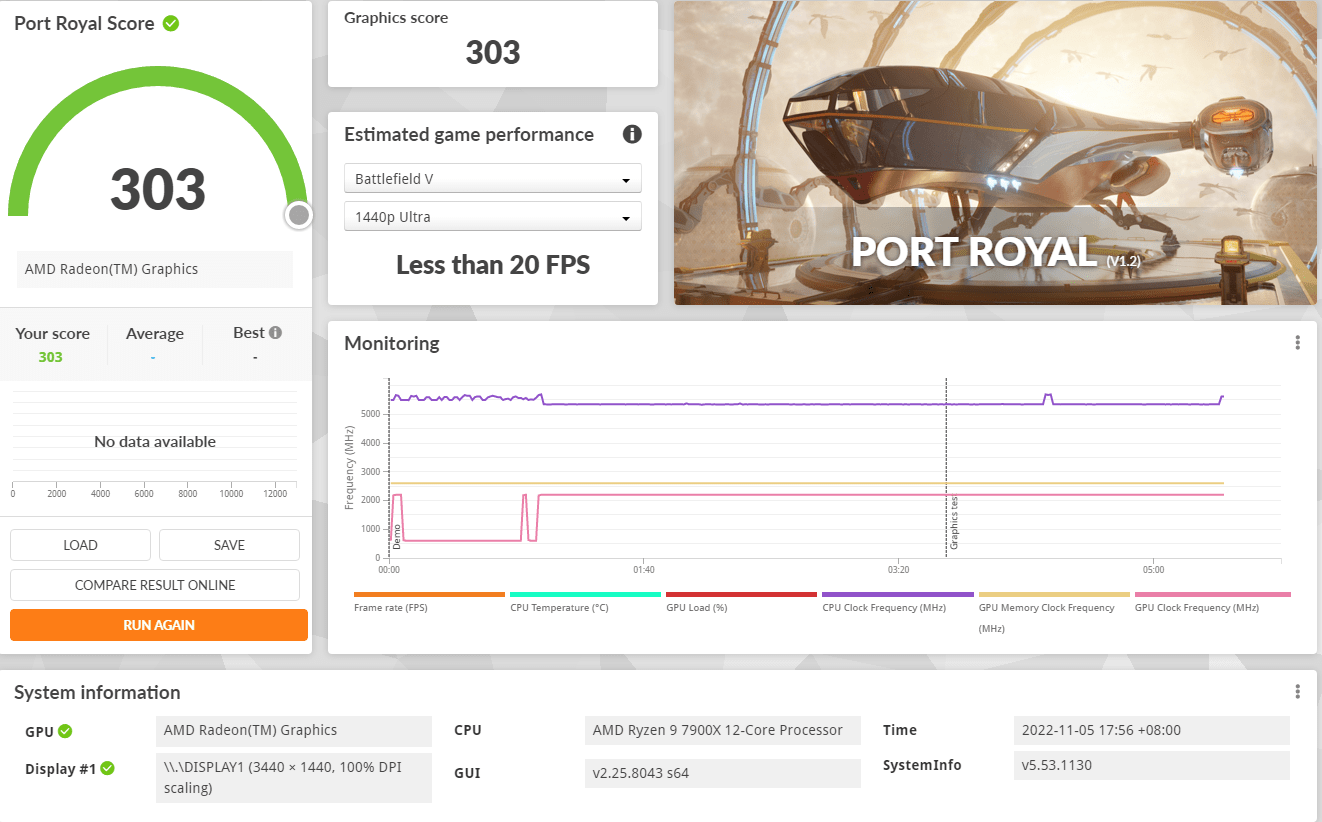Click the DISPLAY1 3440 × 1440 field
The height and width of the screenshot is (822, 1322).
click(x=294, y=778)
